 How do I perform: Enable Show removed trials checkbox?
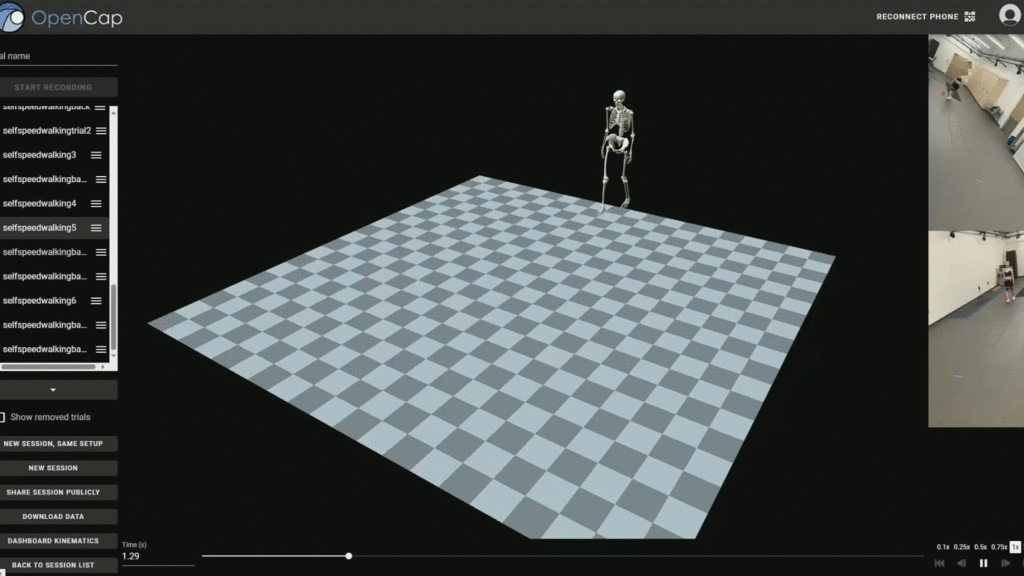coord(3,417)
